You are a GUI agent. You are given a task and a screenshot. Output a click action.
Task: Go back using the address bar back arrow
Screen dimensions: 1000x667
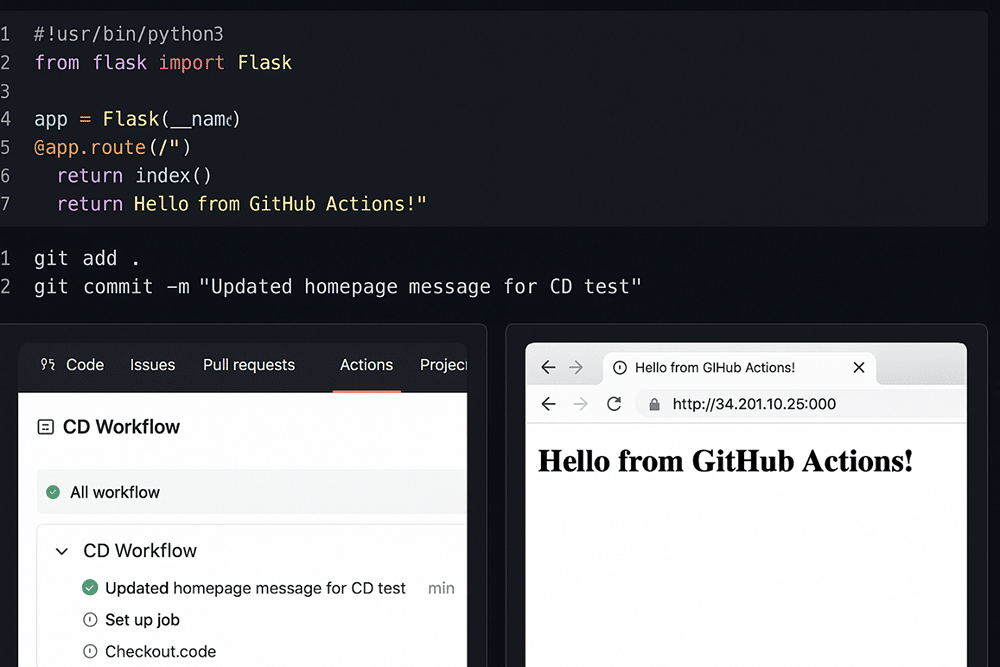(x=548, y=404)
